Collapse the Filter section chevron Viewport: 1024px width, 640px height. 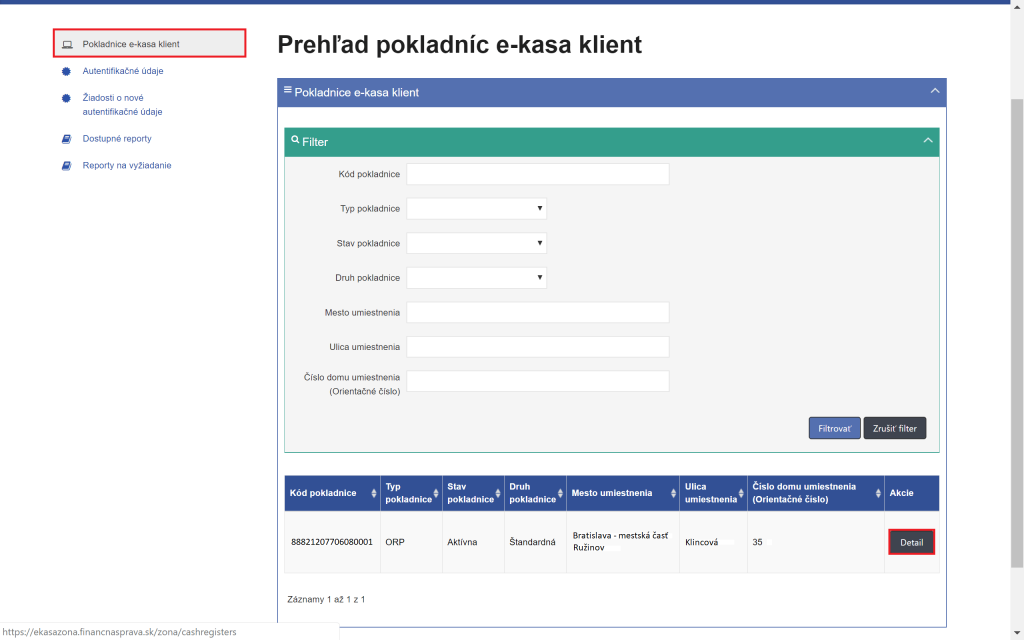pos(927,140)
